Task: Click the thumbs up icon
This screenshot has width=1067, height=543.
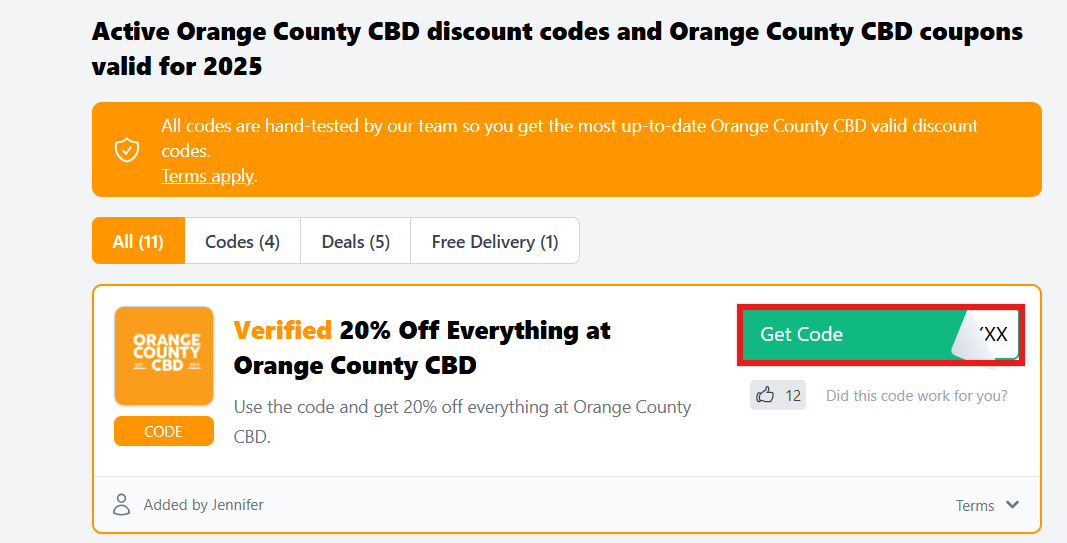Action: pyautogui.click(x=766, y=395)
